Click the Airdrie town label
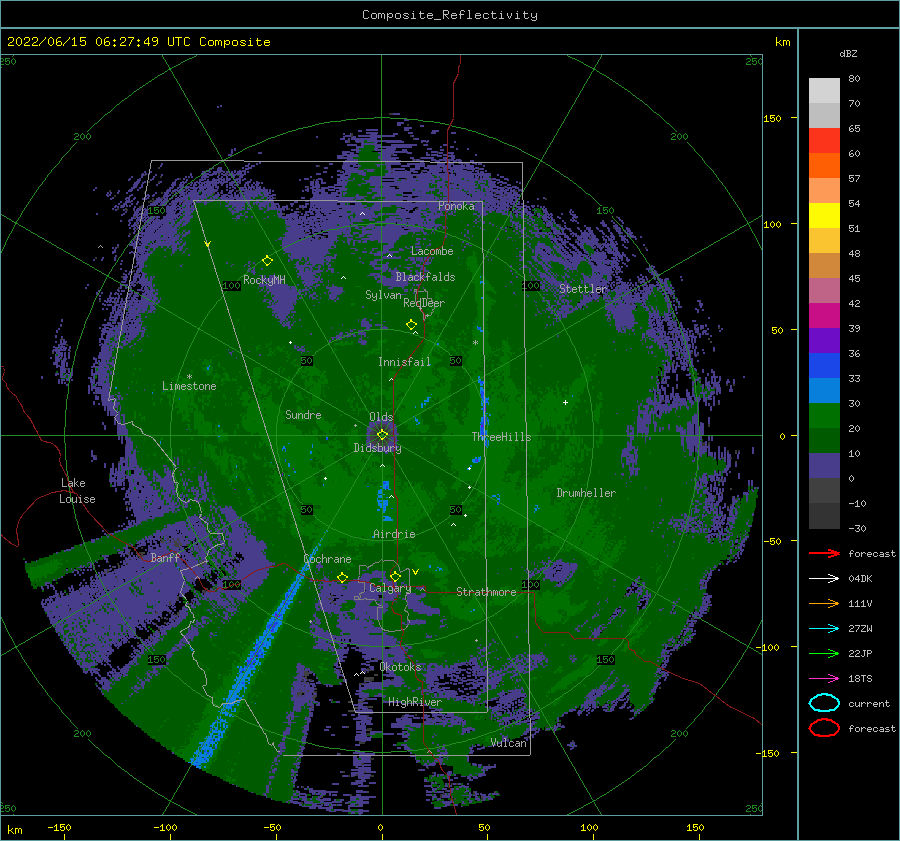900x841 pixels. (x=394, y=534)
